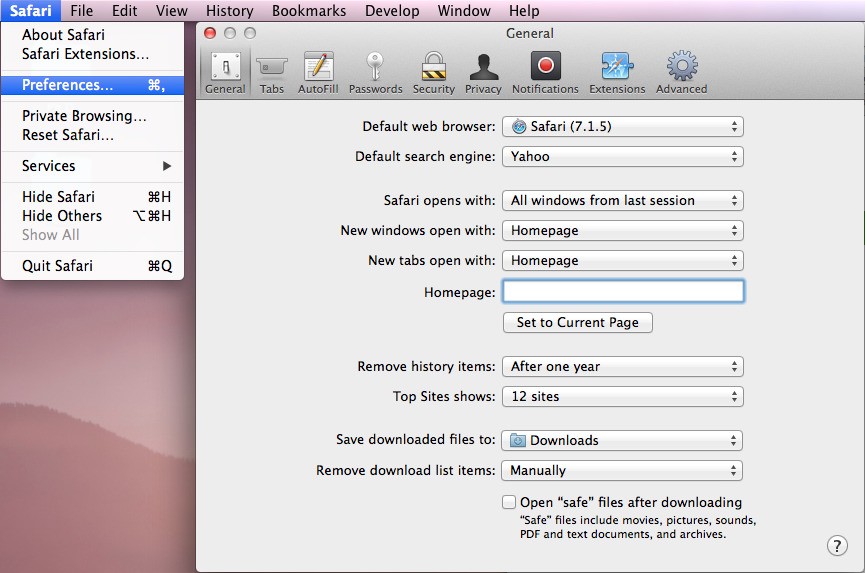Open the View menu

pos(172,10)
